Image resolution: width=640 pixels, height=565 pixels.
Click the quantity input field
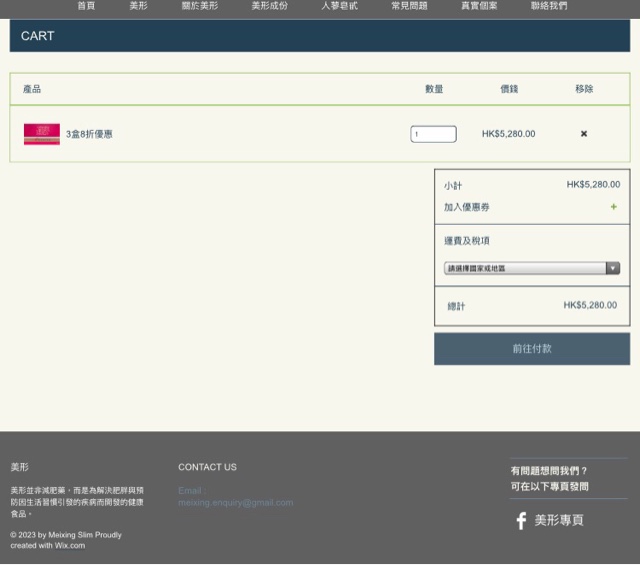tap(433, 134)
